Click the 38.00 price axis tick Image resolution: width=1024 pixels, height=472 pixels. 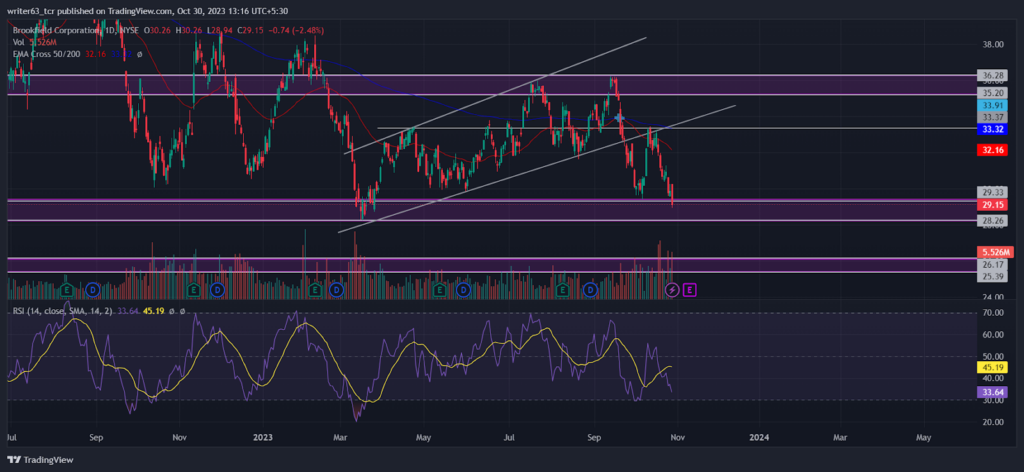coord(993,44)
